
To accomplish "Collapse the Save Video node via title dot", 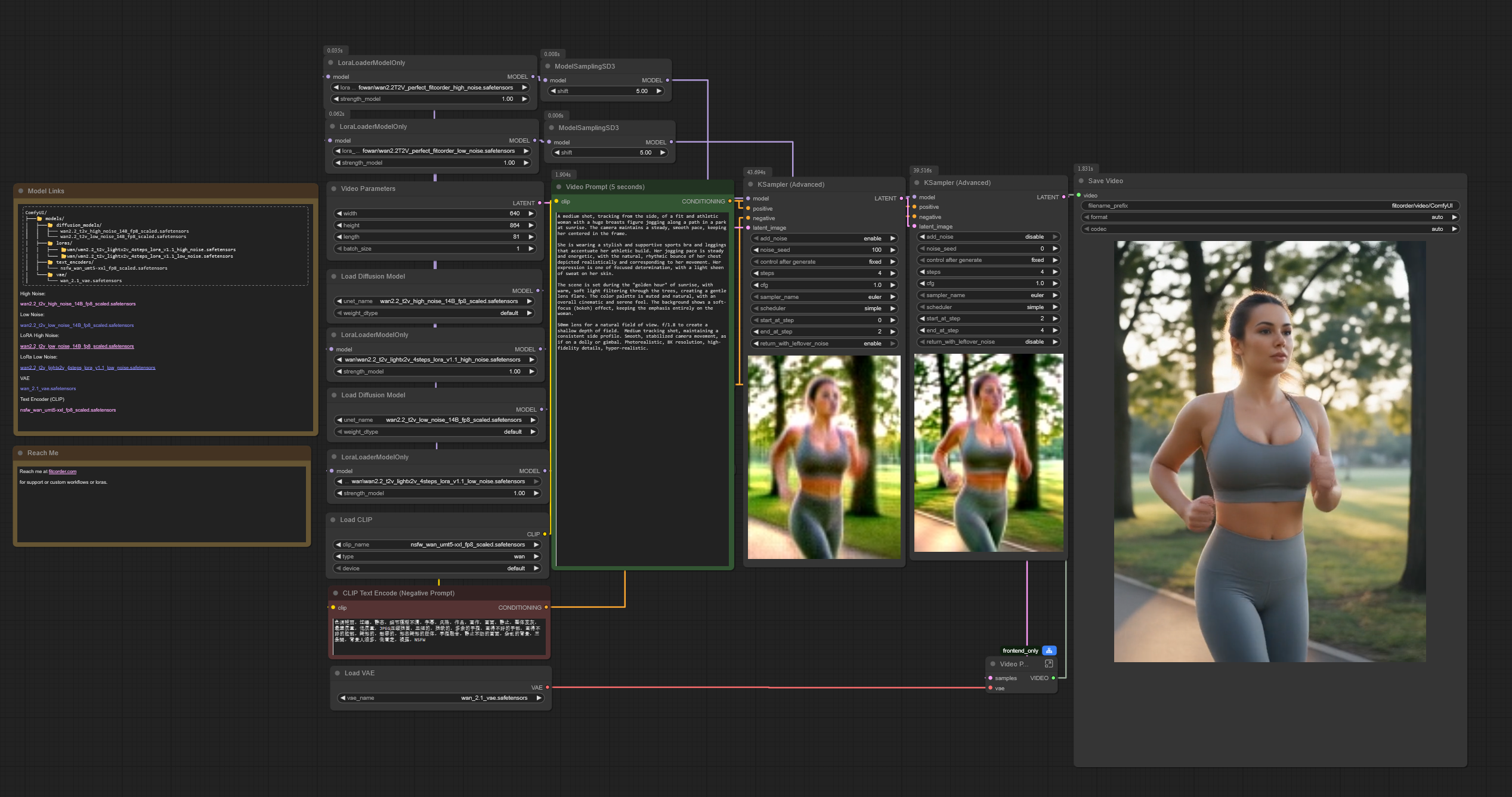I will [x=1081, y=181].
